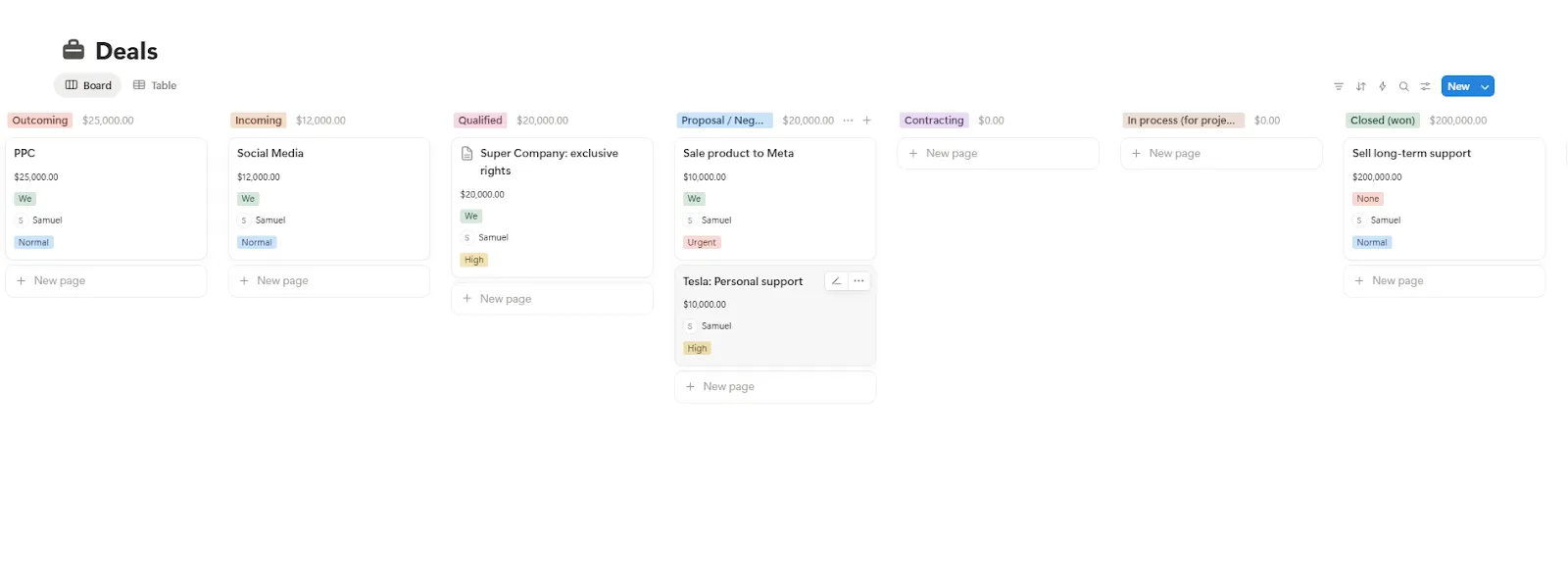Click the briefcase icon beside Deals title
1568x587 pixels.
click(x=73, y=50)
